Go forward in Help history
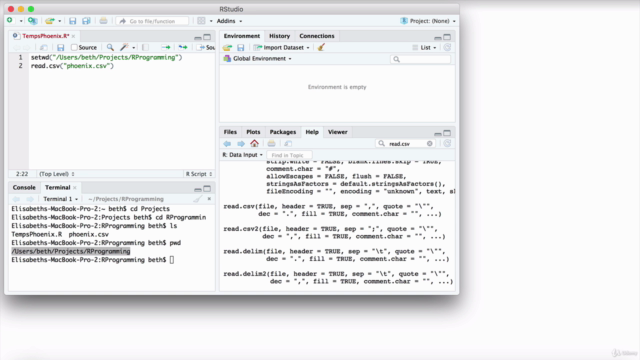Viewport: 640px width, 360px height. point(241,144)
